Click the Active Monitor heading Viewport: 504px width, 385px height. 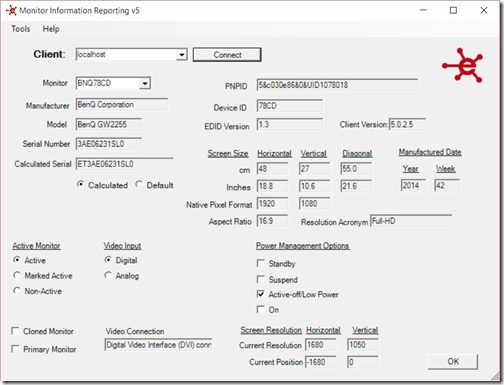pyautogui.click(x=36, y=246)
